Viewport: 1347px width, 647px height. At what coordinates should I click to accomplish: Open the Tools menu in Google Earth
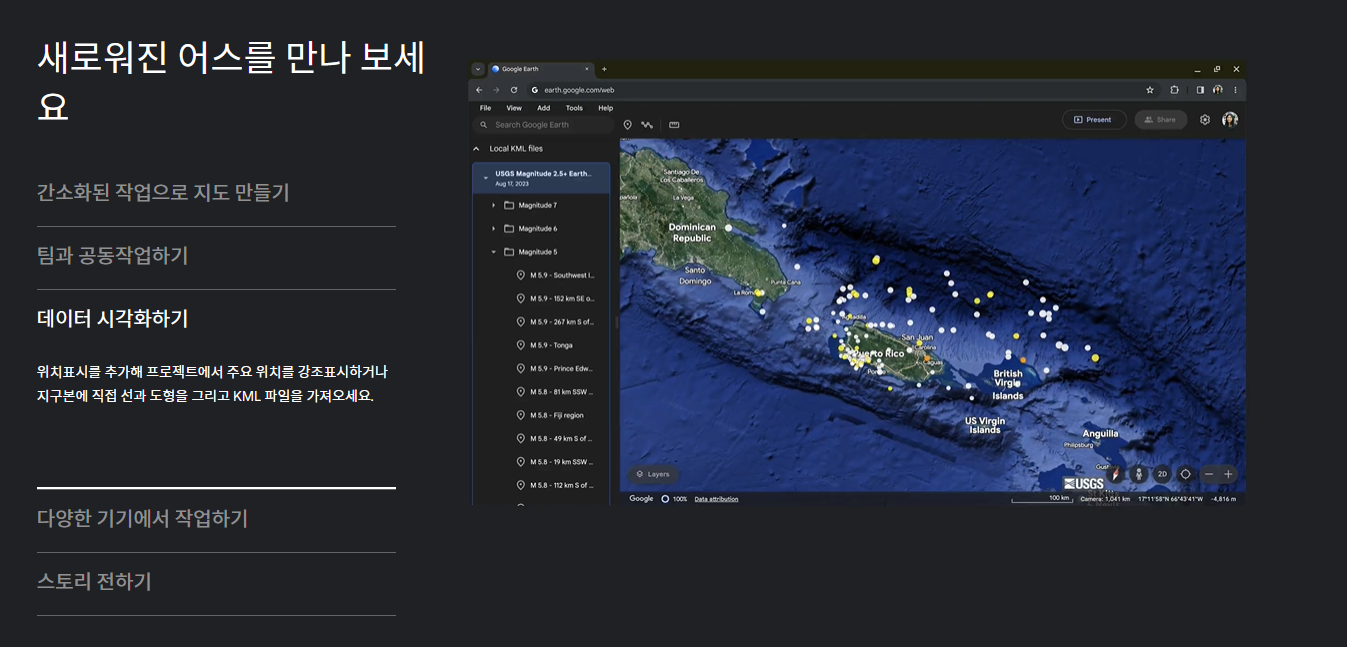pyautogui.click(x=574, y=108)
